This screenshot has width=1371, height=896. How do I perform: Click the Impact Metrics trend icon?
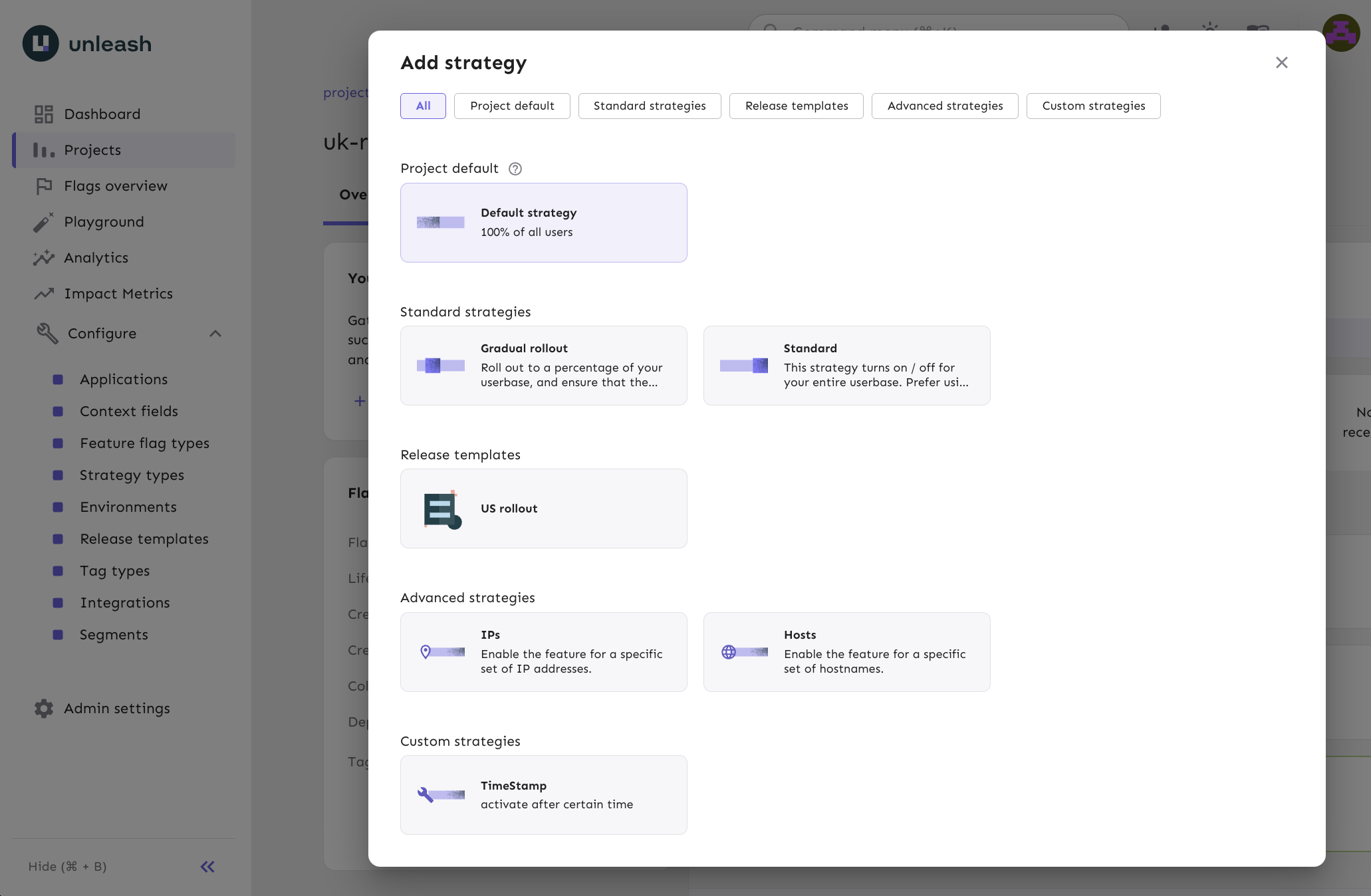[43, 294]
